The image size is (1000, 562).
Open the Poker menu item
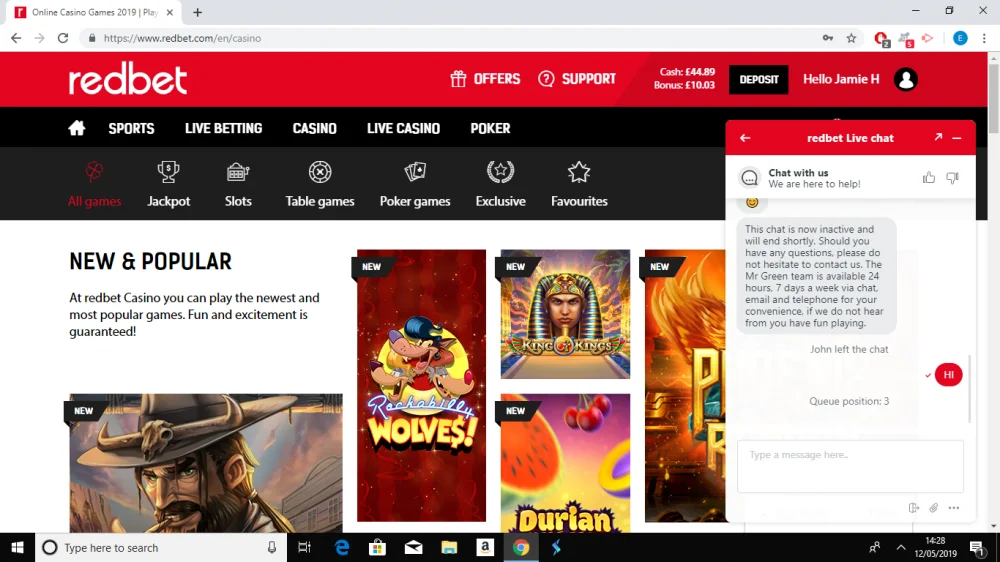click(490, 128)
